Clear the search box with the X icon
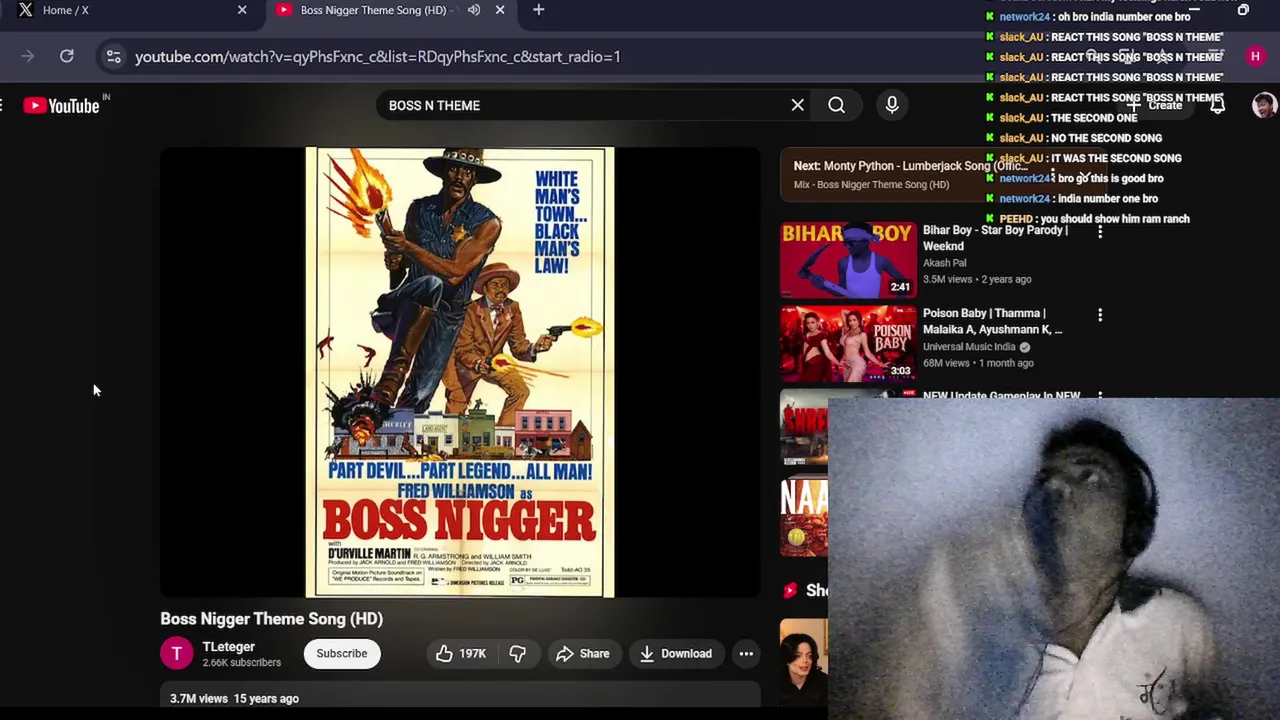 pyautogui.click(x=798, y=105)
